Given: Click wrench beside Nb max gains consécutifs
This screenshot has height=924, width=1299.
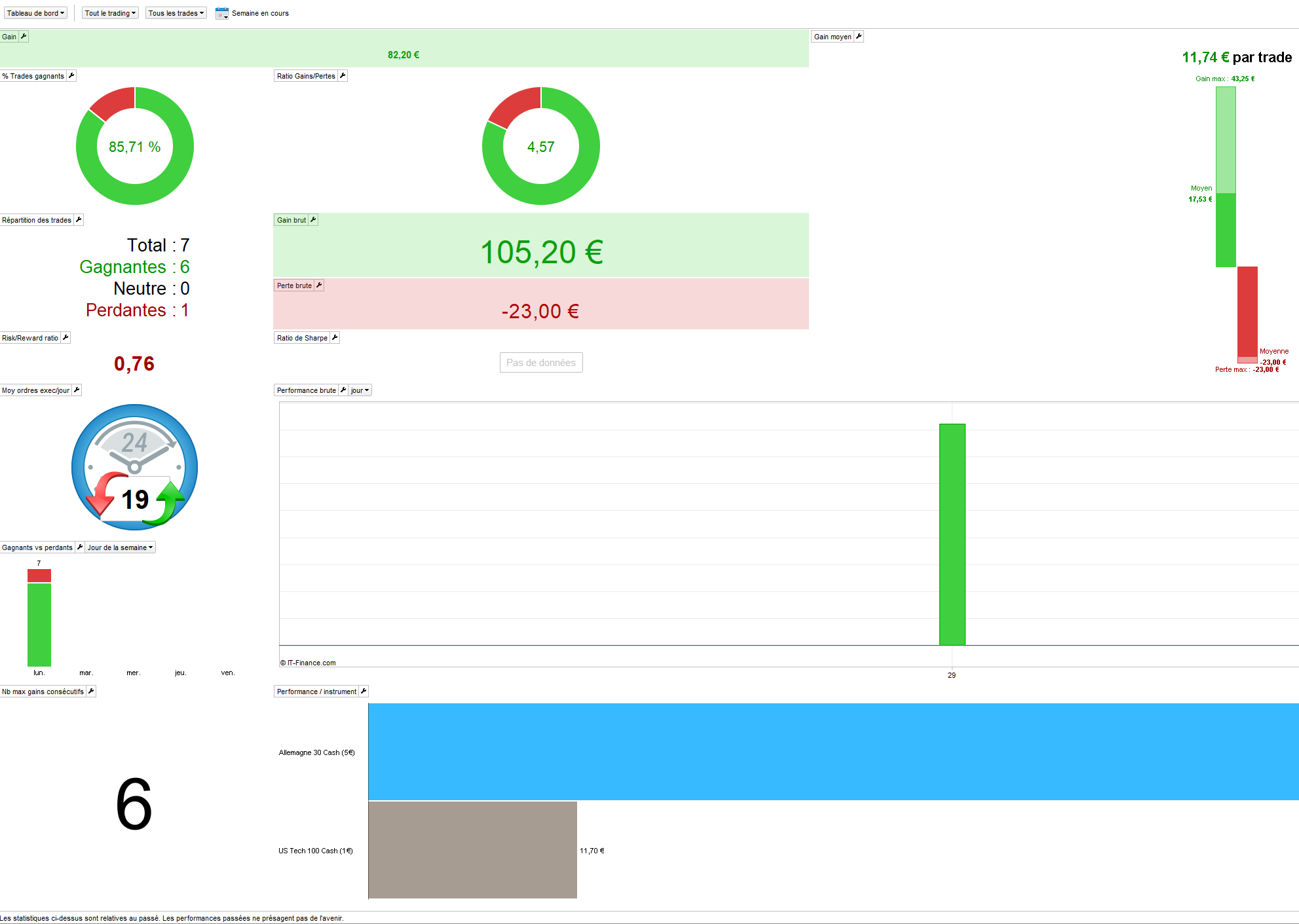Looking at the screenshot, I should pyautogui.click(x=91, y=692).
